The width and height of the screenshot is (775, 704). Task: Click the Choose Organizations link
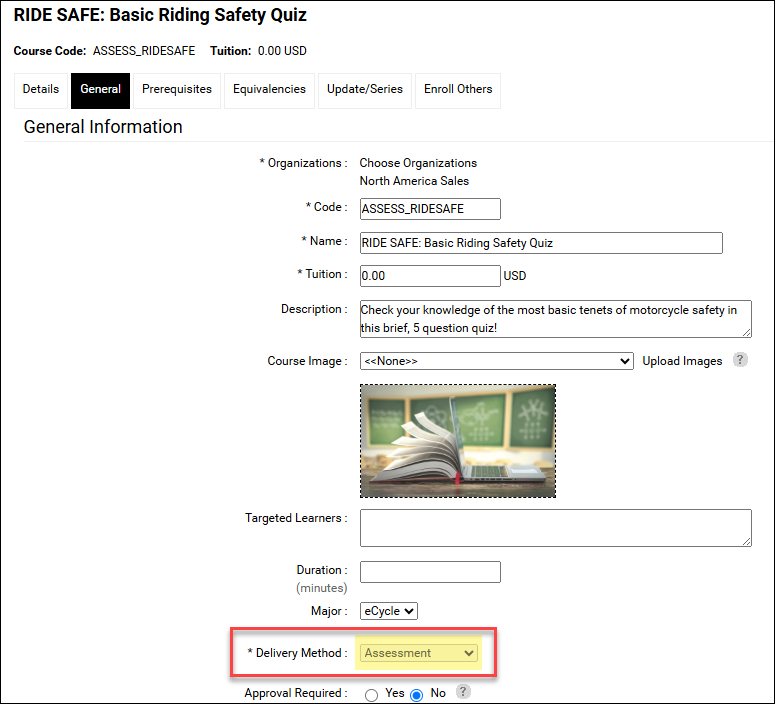click(x=418, y=163)
